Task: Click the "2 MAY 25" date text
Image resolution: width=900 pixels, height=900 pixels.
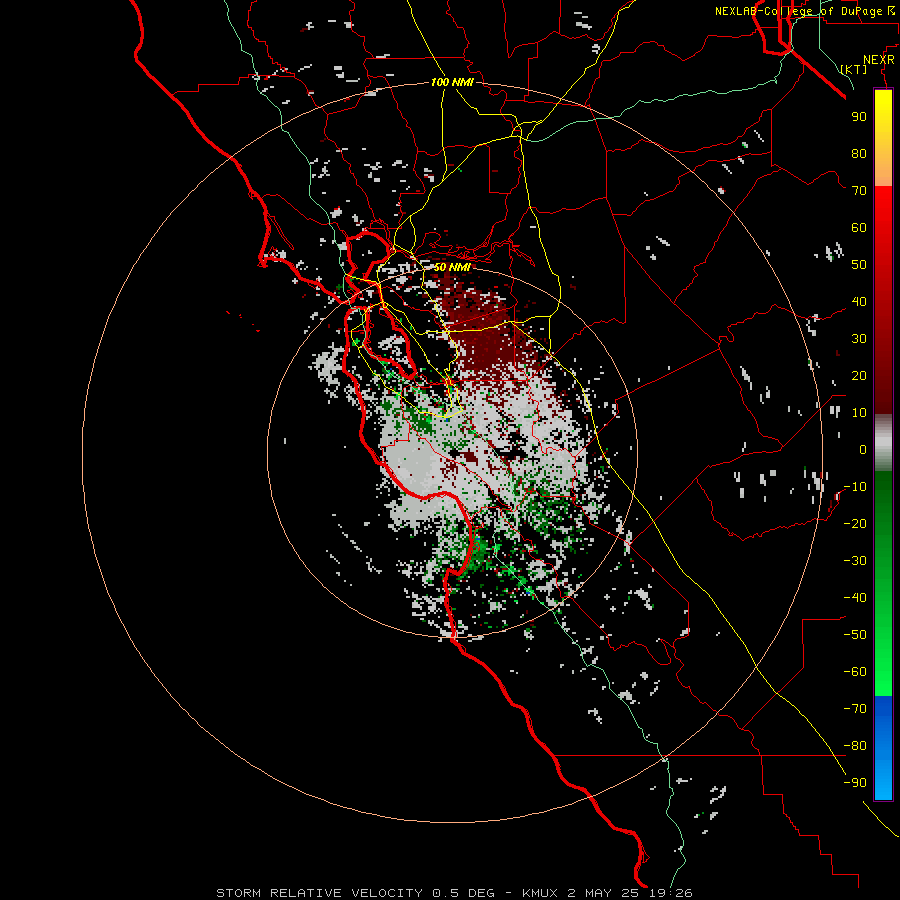Action: [x=602, y=893]
